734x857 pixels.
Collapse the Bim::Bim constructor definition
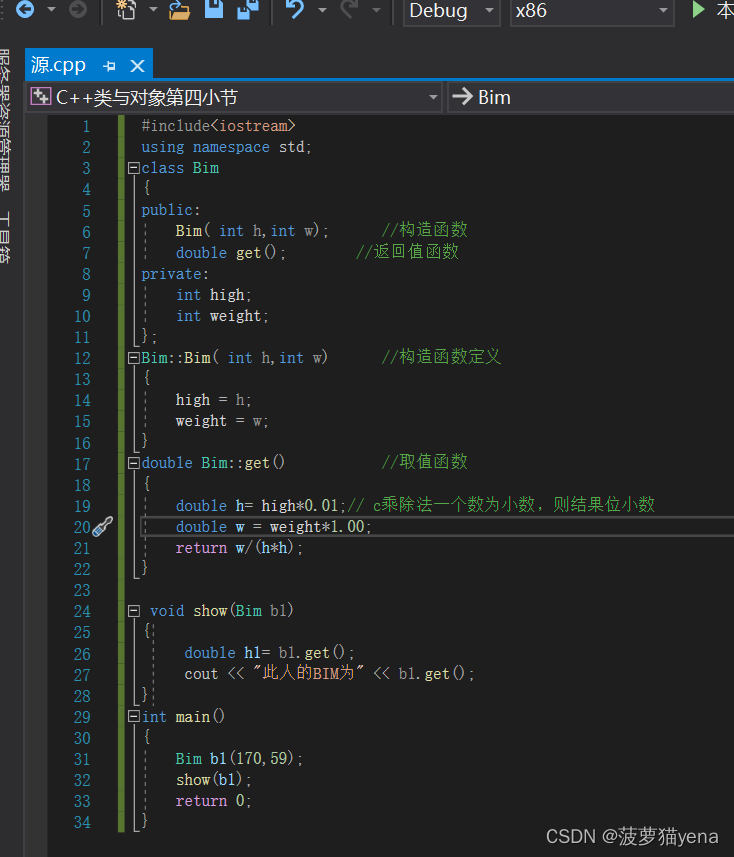(x=133, y=358)
